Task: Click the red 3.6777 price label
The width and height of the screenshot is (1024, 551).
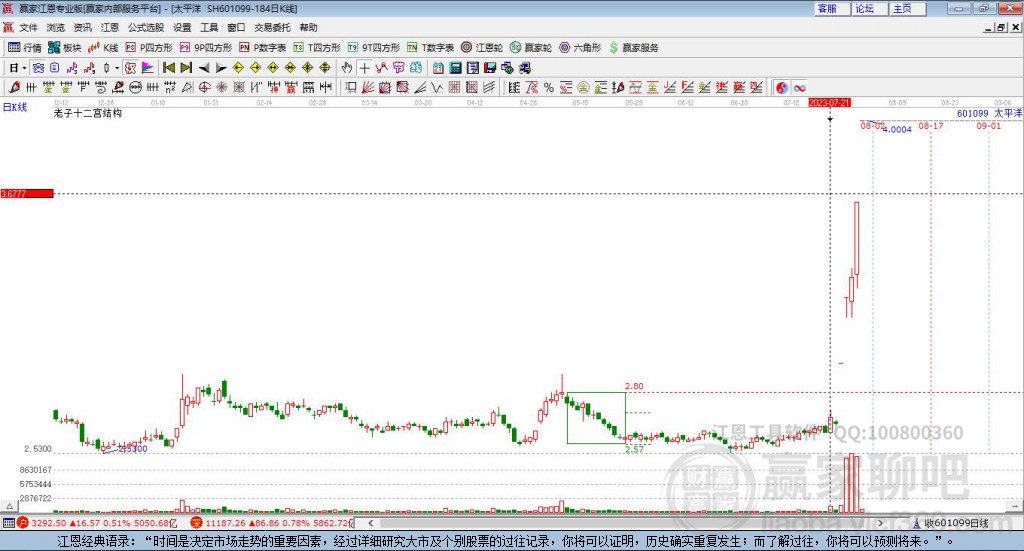Action: point(26,193)
